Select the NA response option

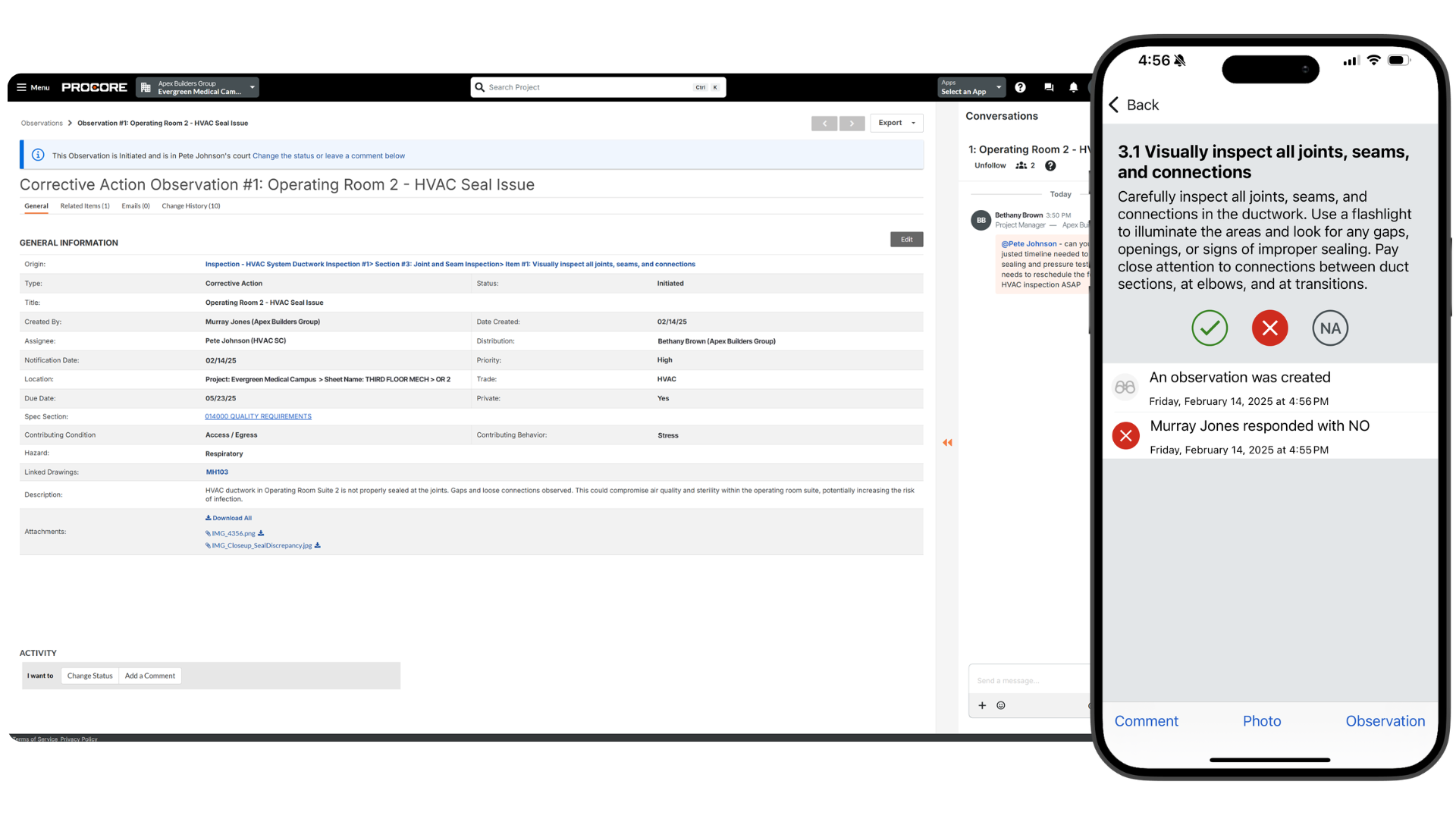[1329, 328]
